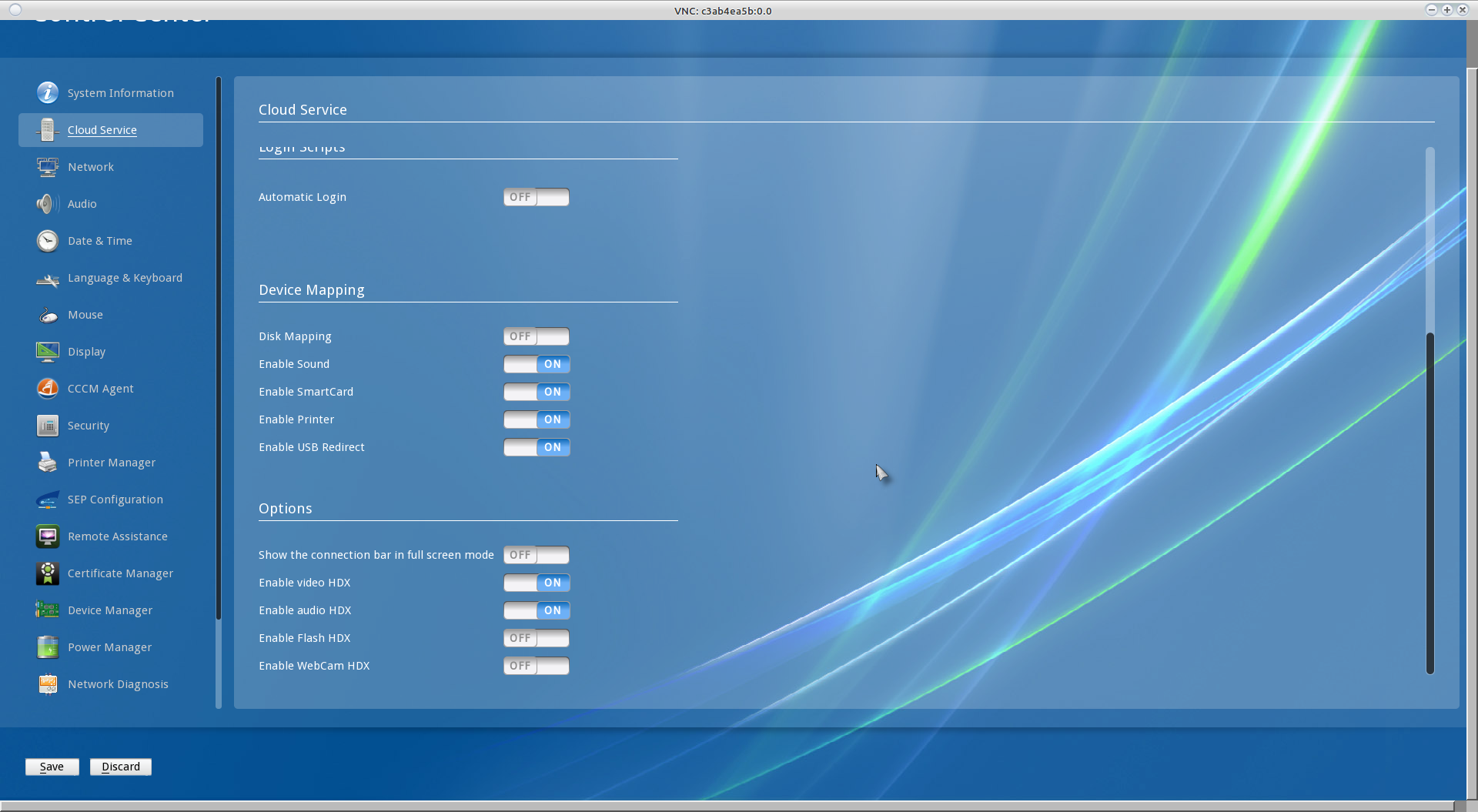This screenshot has width=1478, height=812.
Task: Minimize the VNC window
Action: click(x=1432, y=10)
